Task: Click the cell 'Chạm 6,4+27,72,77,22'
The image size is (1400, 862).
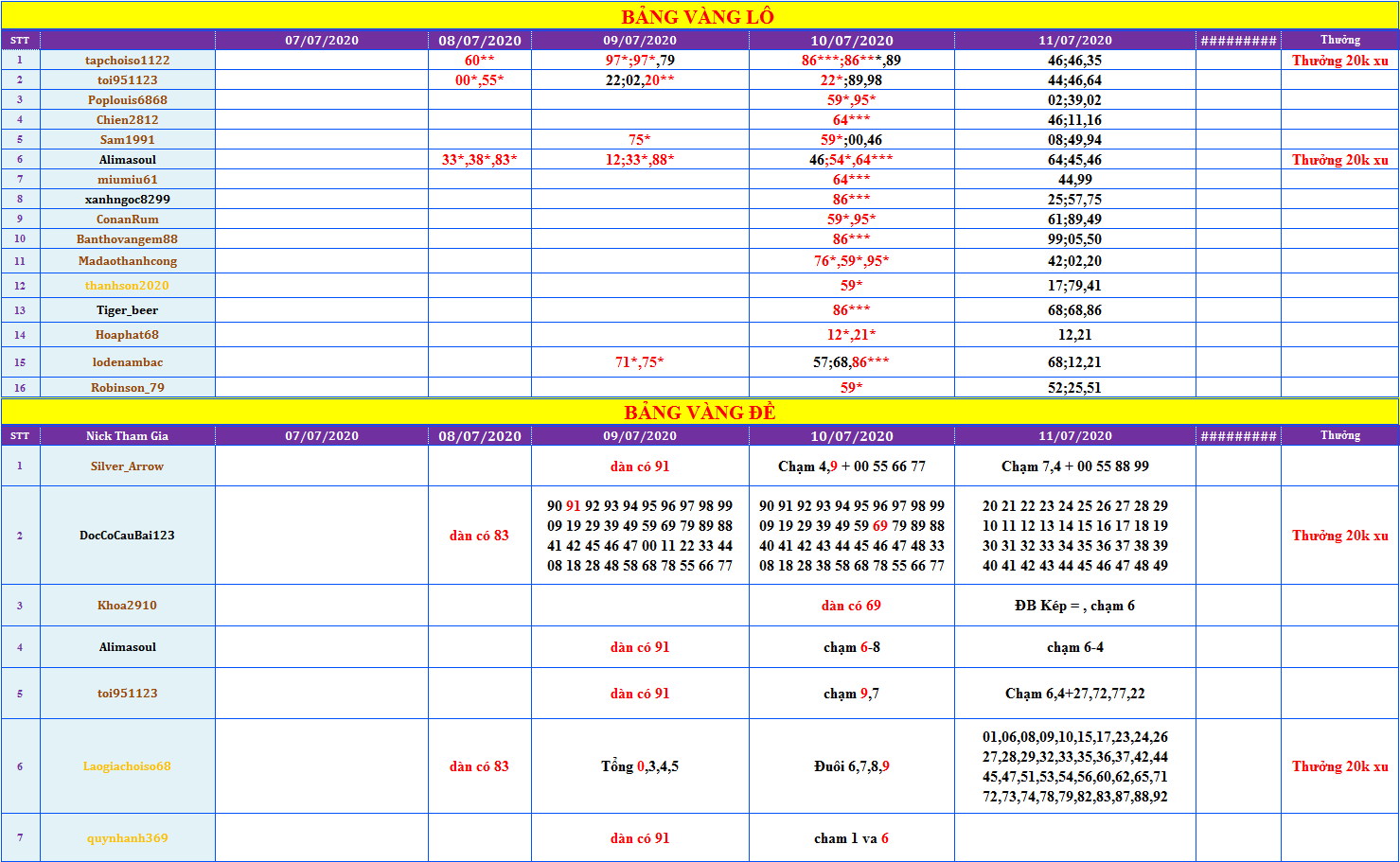Action: pyautogui.click(x=1075, y=694)
